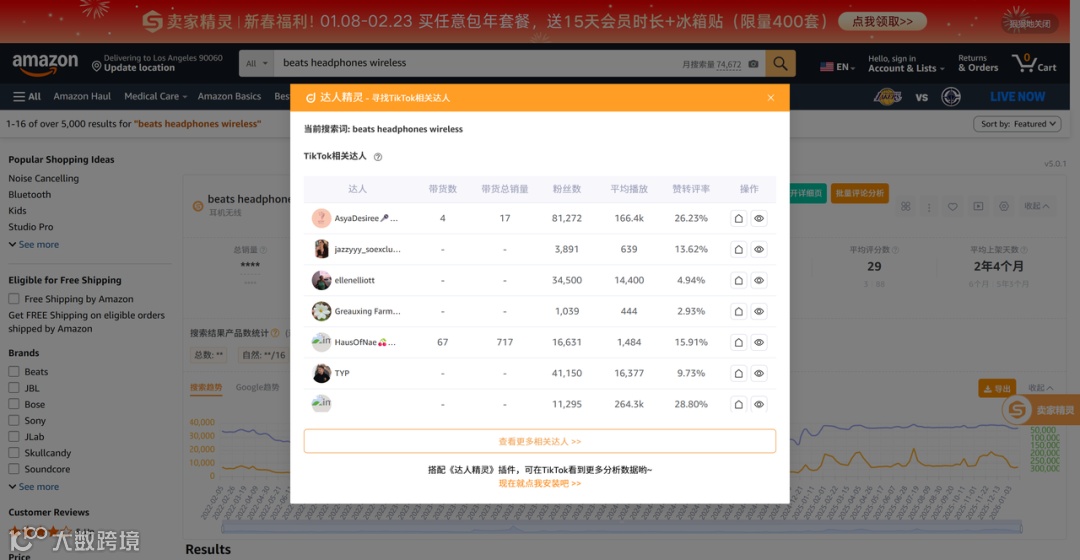Collapse panel with 收起 beside settings icon

click(1037, 207)
